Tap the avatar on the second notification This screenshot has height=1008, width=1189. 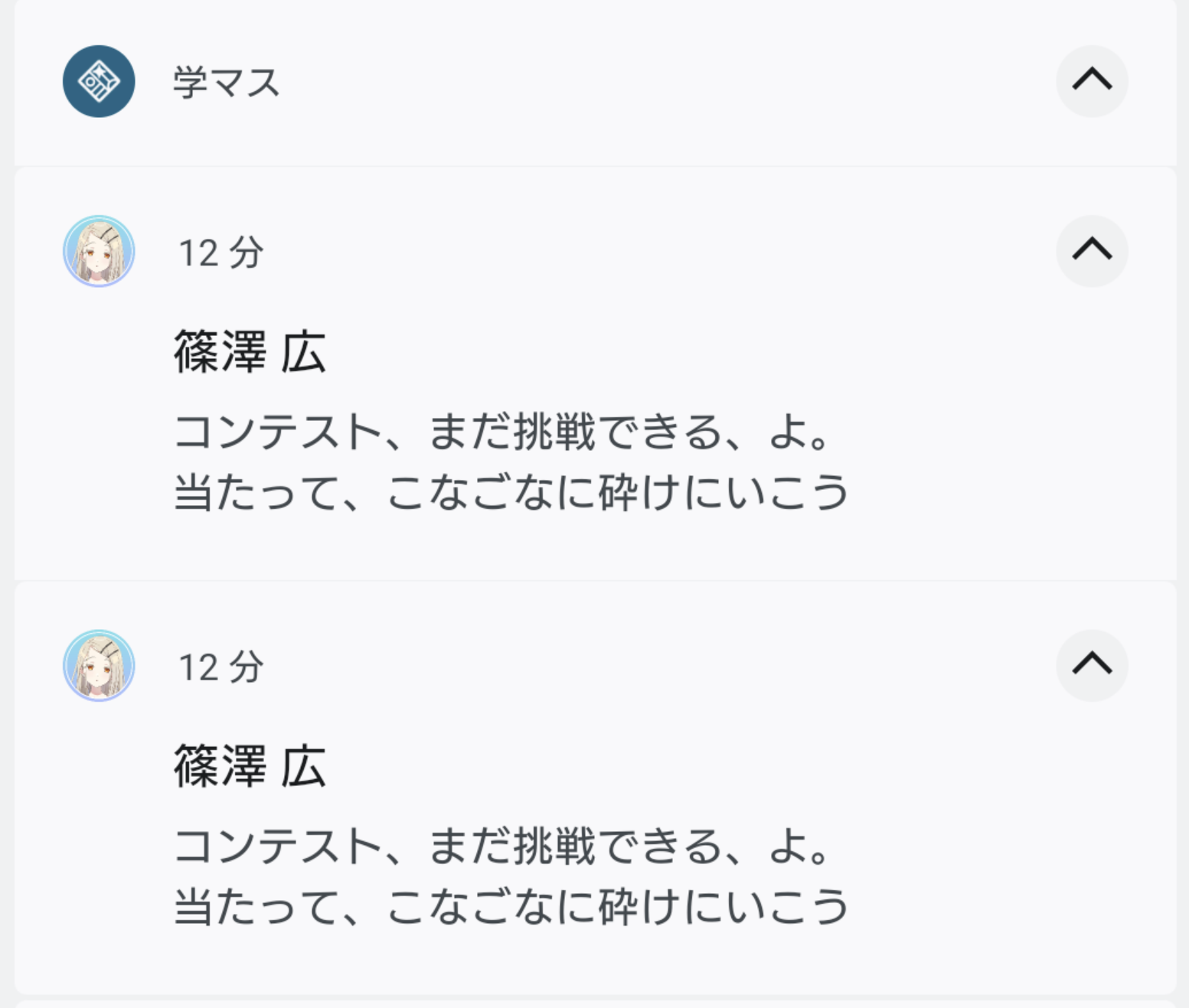pyautogui.click(x=99, y=665)
